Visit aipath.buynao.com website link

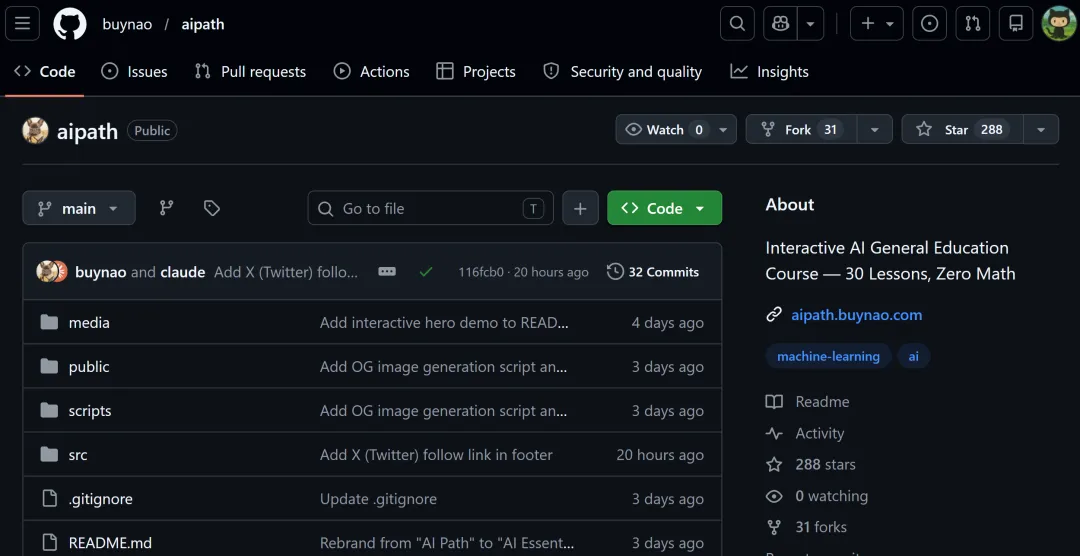856,315
